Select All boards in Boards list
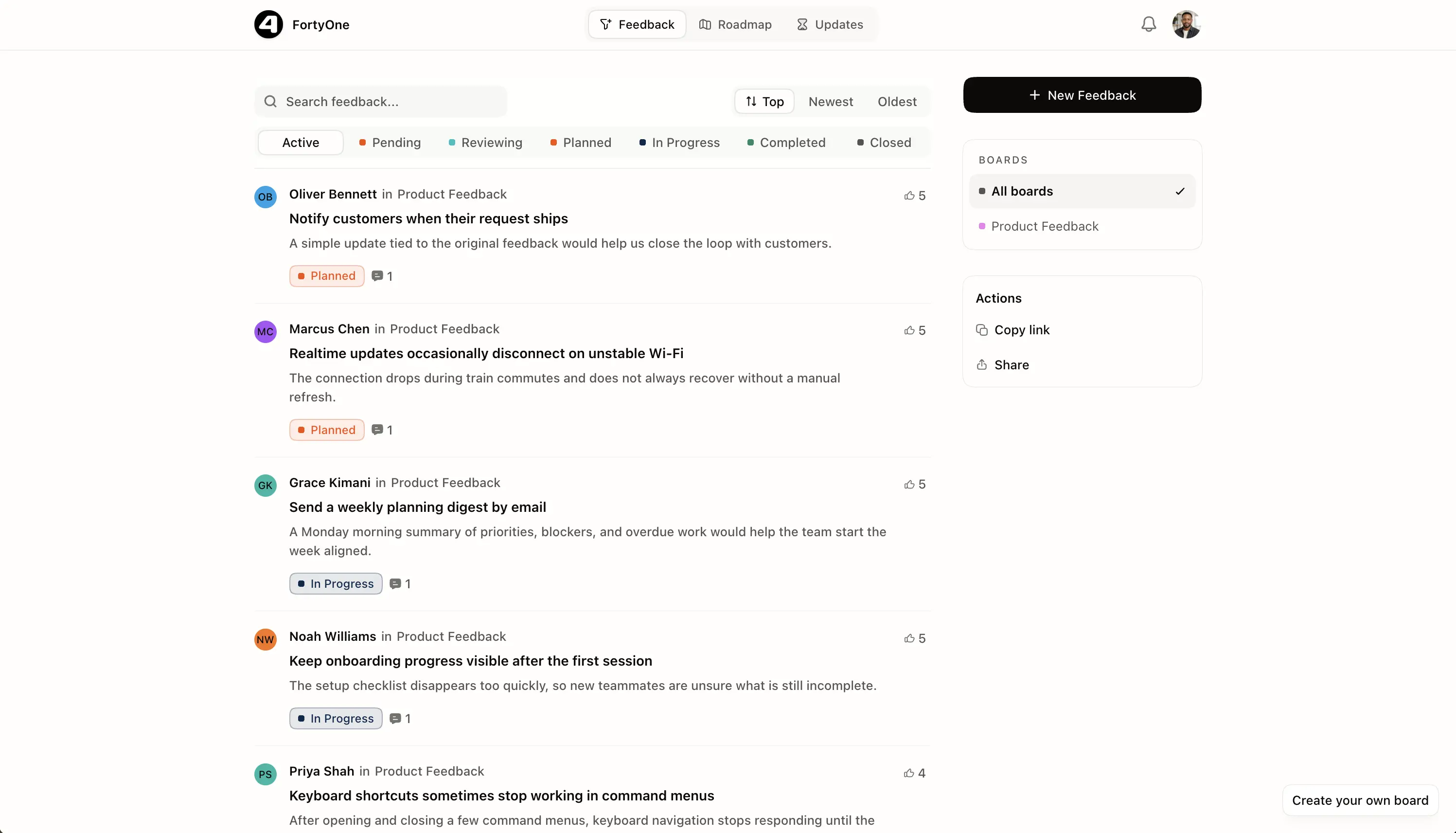This screenshot has width=1456, height=833. (x=1082, y=191)
